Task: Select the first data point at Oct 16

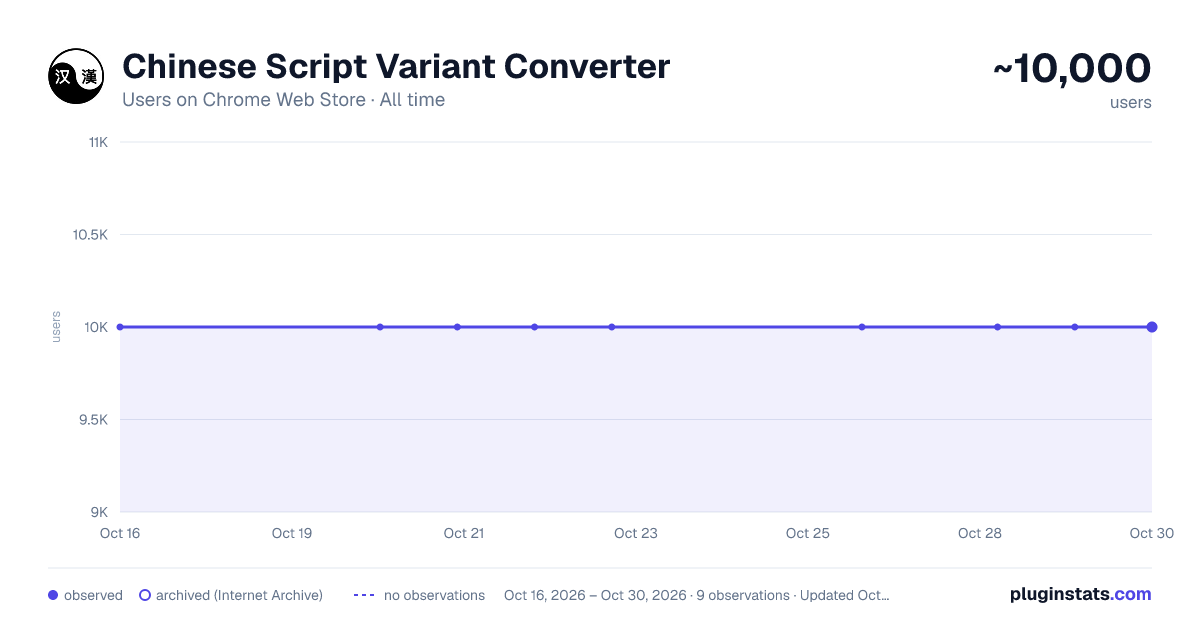Action: coord(120,327)
